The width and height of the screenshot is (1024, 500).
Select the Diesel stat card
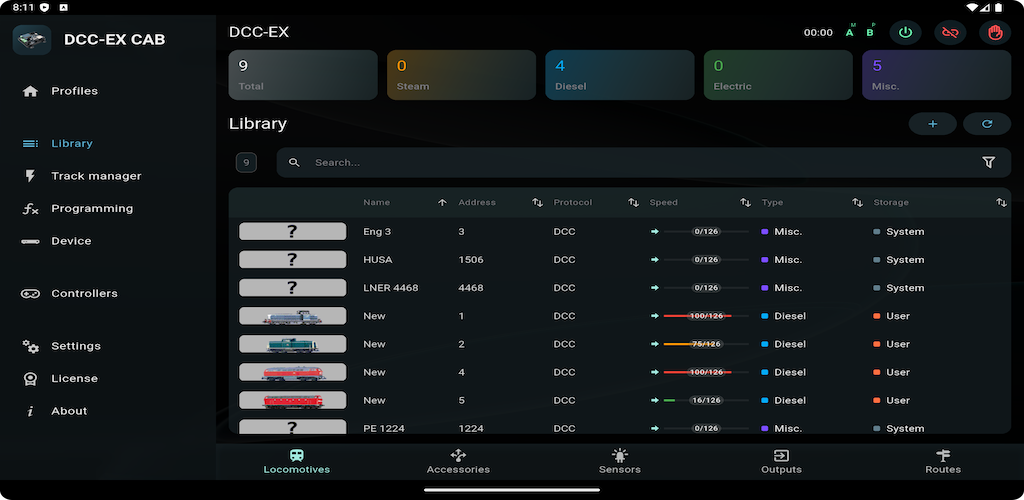pos(620,75)
